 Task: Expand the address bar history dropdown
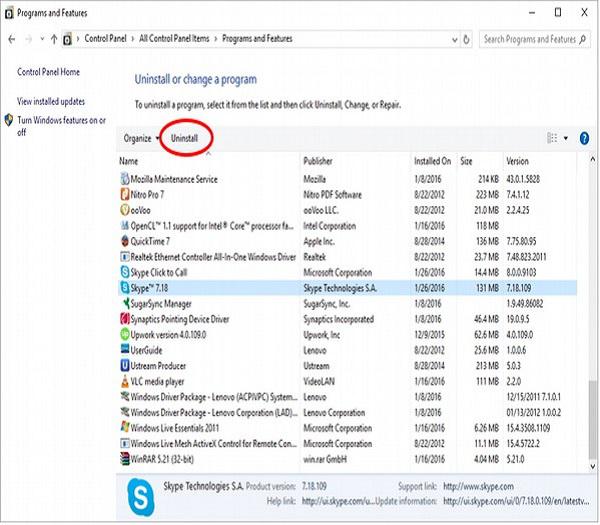coord(455,39)
